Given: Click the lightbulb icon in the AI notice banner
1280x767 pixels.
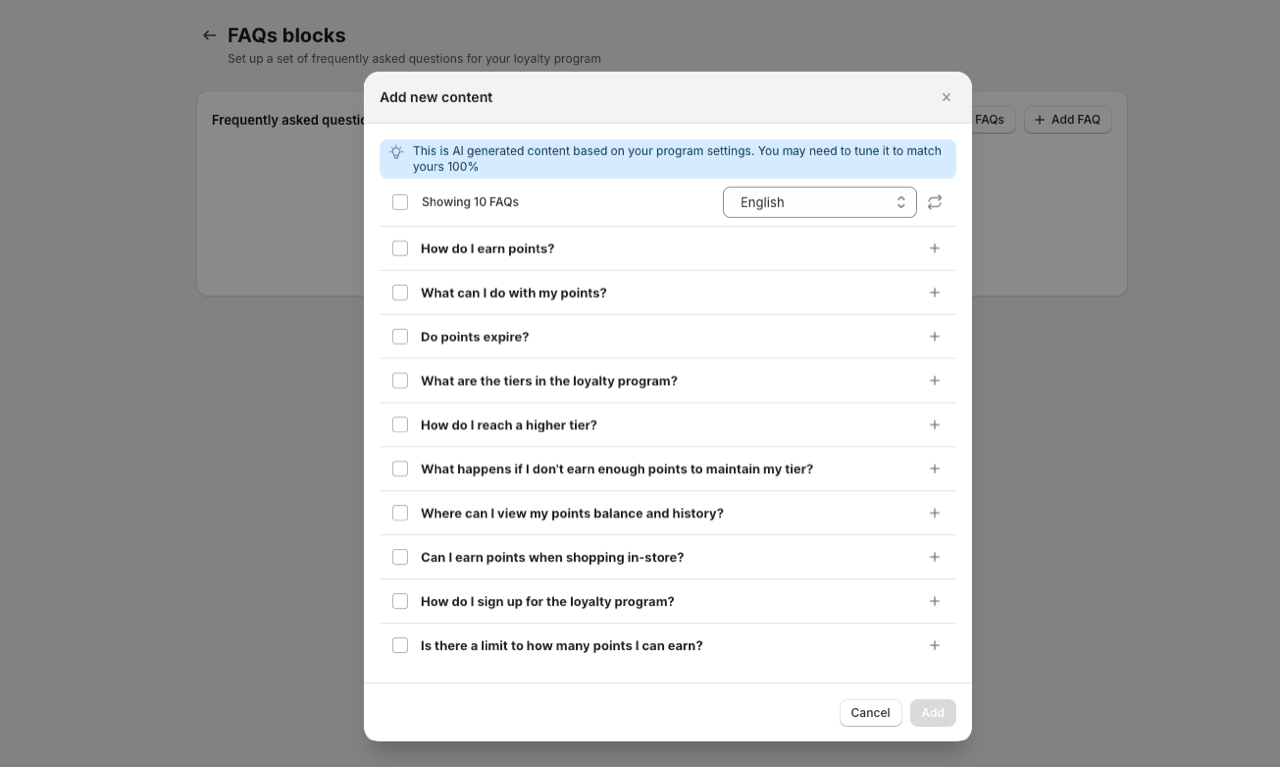Looking at the screenshot, I should tap(396, 152).
